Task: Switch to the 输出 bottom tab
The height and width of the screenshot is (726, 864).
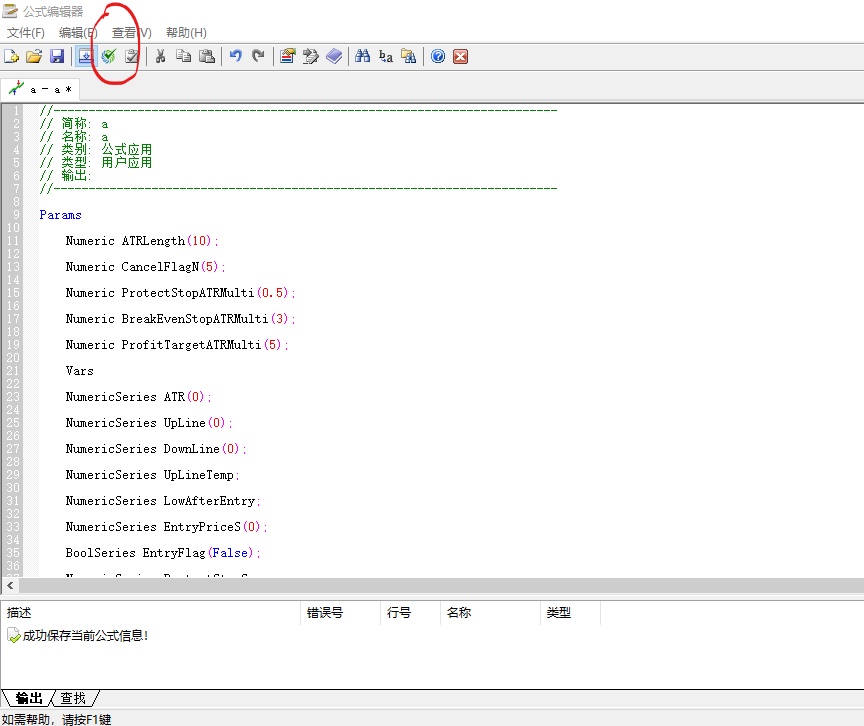Action: 28,698
